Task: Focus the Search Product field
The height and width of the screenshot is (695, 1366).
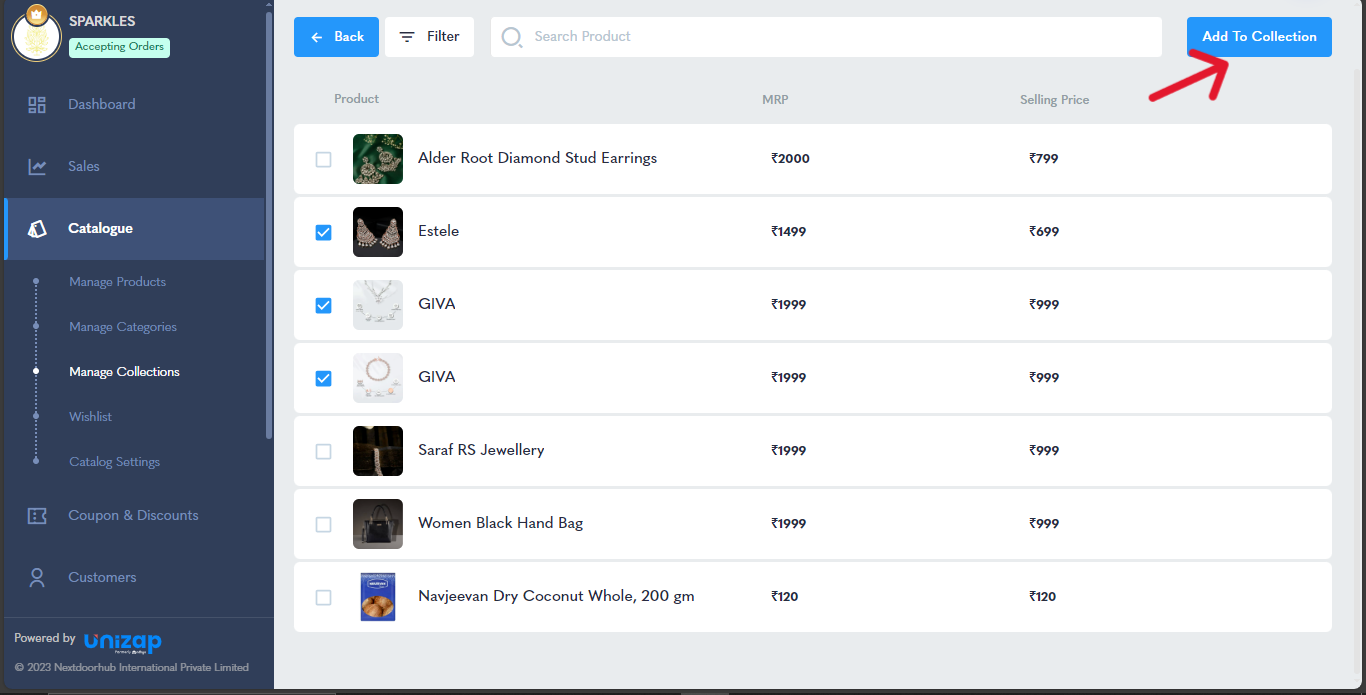Action: 826,37
